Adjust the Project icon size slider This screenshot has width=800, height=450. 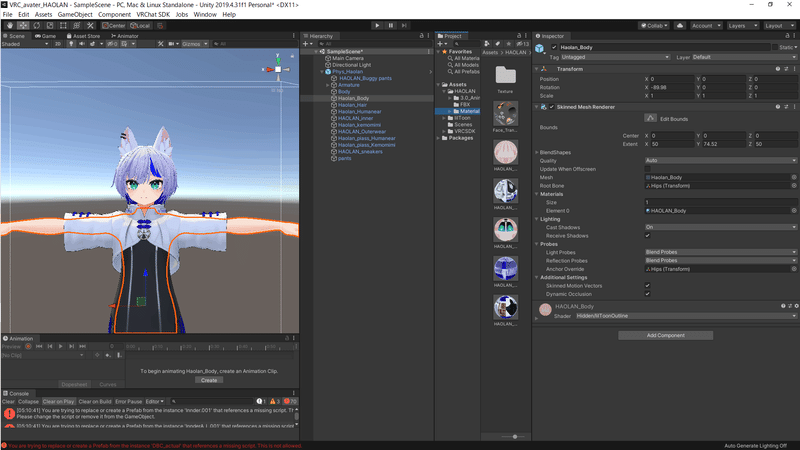[515, 437]
